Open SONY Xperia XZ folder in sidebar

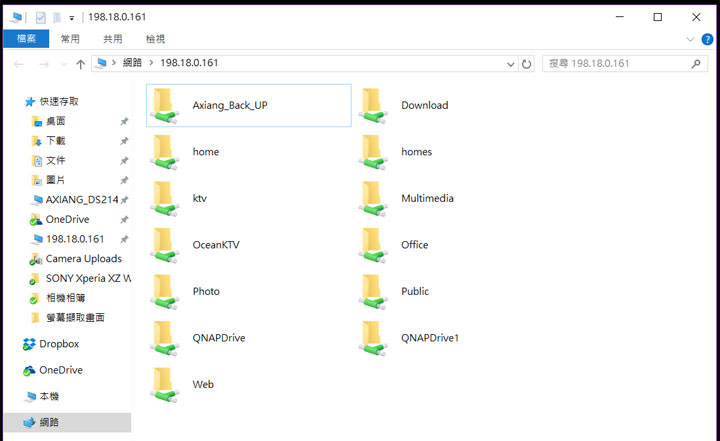tap(87, 278)
